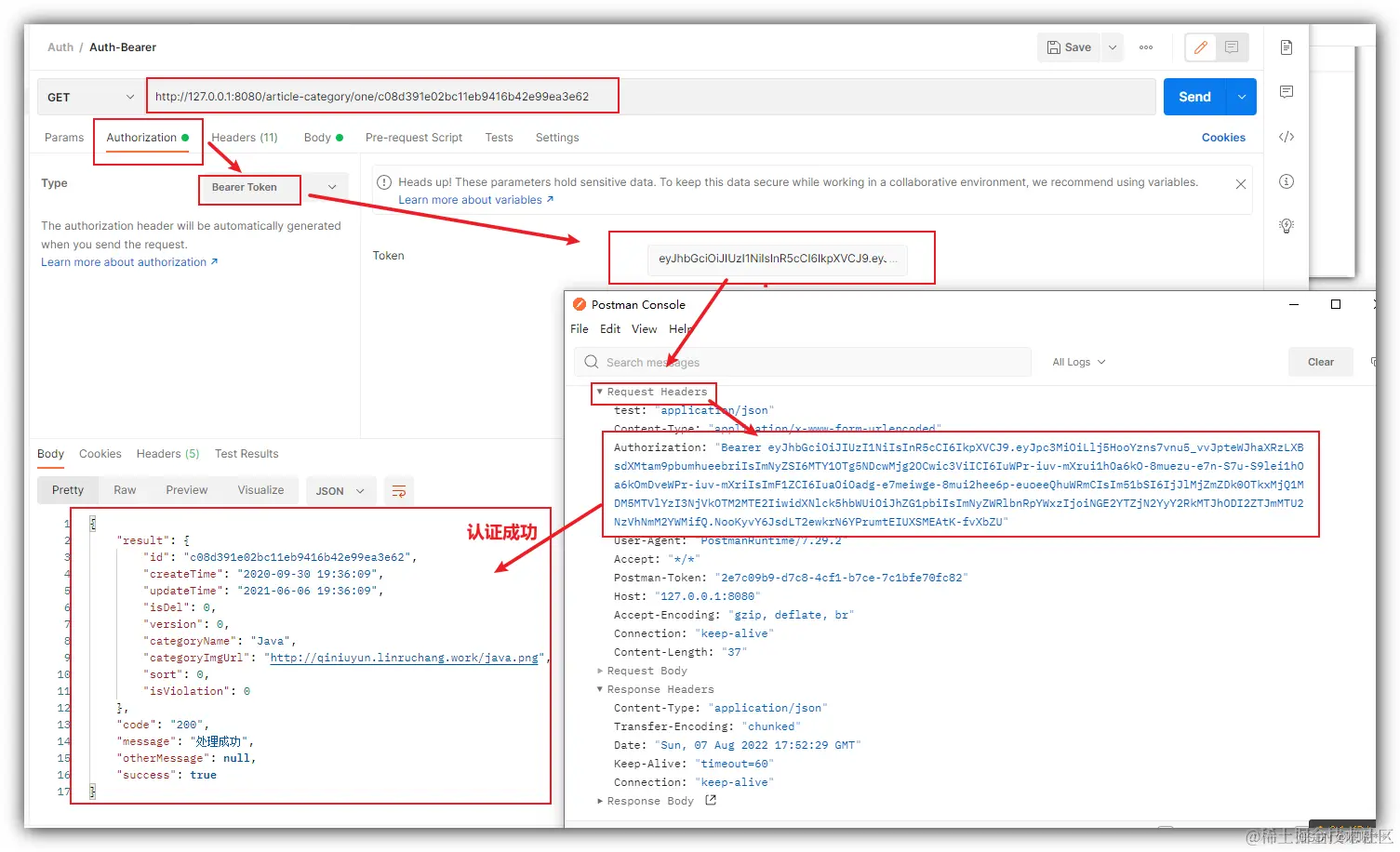Open the console Help menu

(x=681, y=329)
